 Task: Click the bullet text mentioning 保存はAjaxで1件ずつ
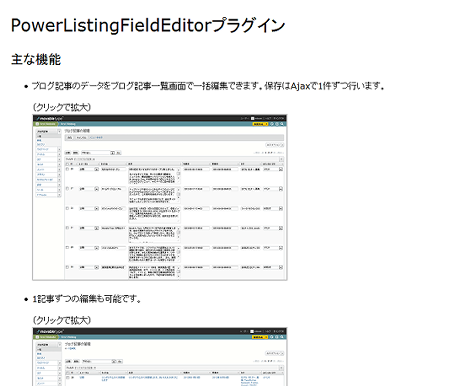point(208,86)
